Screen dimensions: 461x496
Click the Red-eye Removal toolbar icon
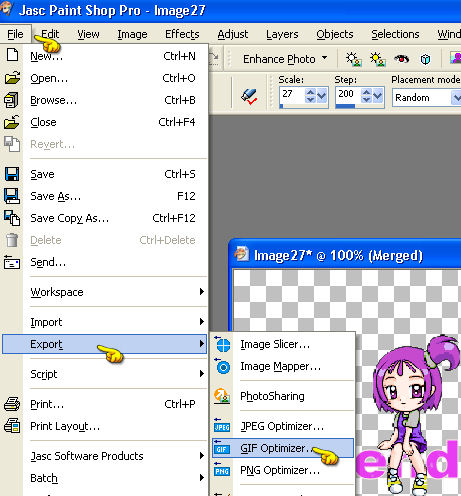pos(402,59)
